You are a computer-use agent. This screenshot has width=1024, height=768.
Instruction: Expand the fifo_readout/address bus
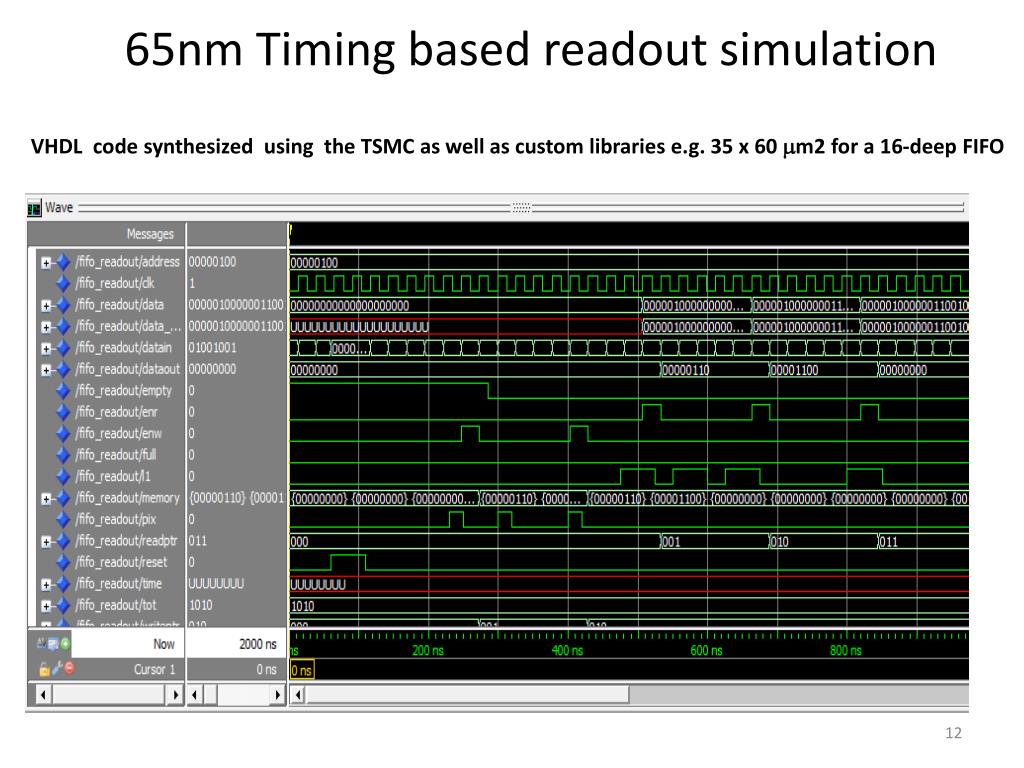coord(46,263)
